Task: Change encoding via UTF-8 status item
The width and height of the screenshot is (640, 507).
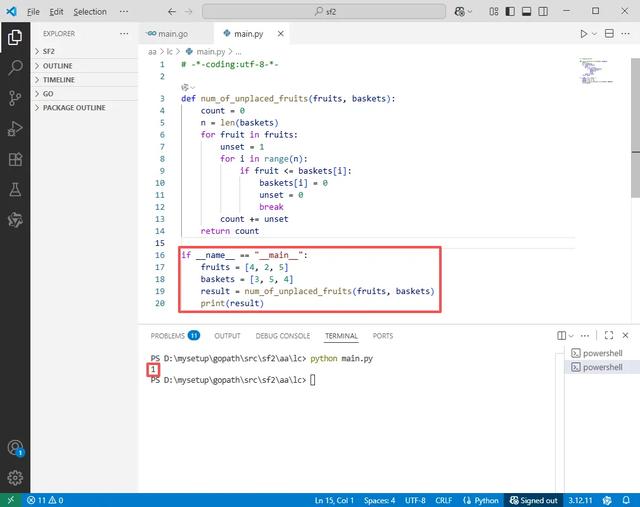Action: point(415,500)
